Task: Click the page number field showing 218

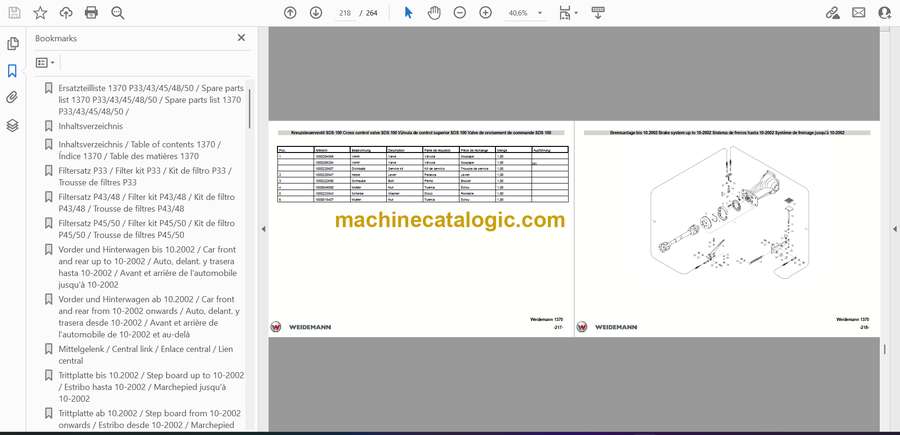Action: tap(345, 13)
